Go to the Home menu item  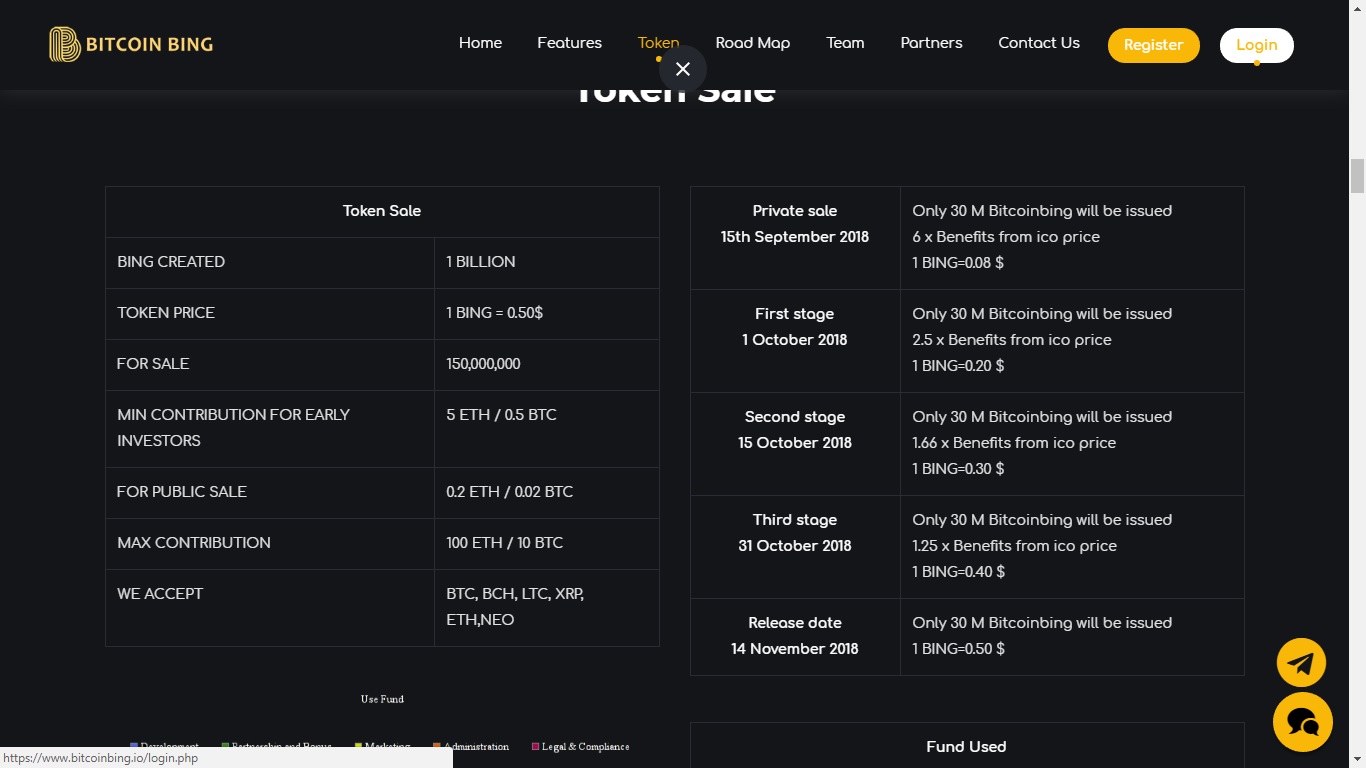coord(480,43)
